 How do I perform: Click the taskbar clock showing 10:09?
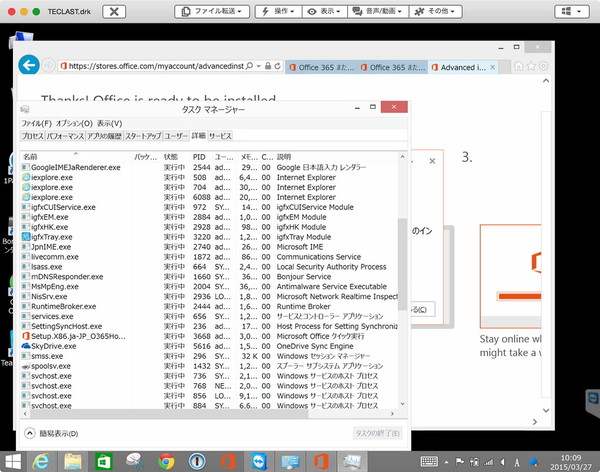571,462
